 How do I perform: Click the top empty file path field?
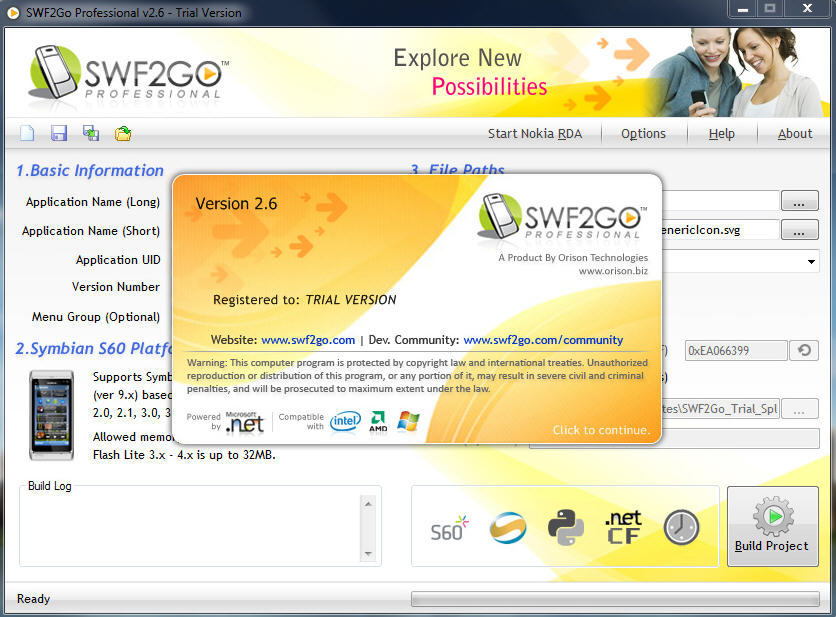click(x=720, y=201)
